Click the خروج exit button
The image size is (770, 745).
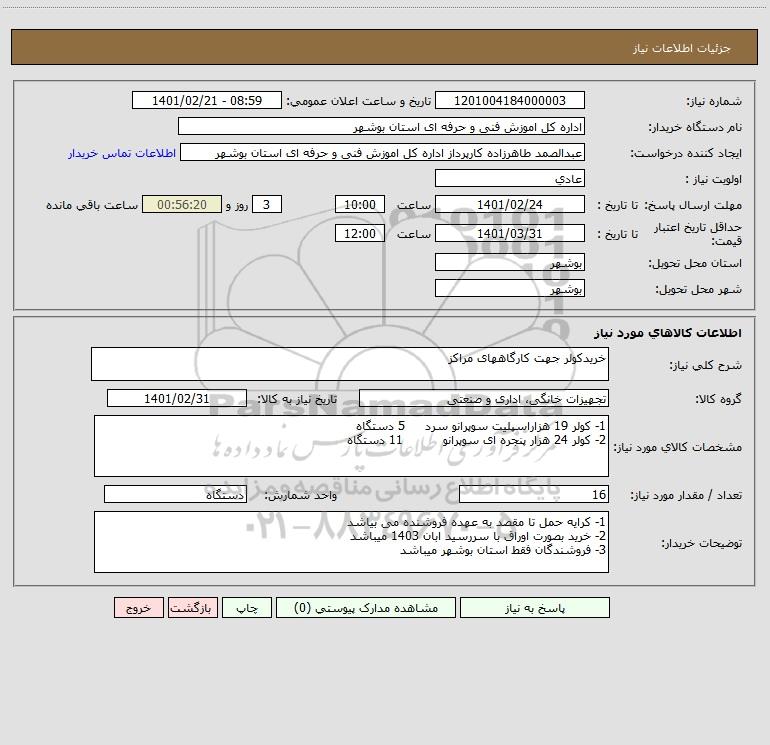(138, 608)
